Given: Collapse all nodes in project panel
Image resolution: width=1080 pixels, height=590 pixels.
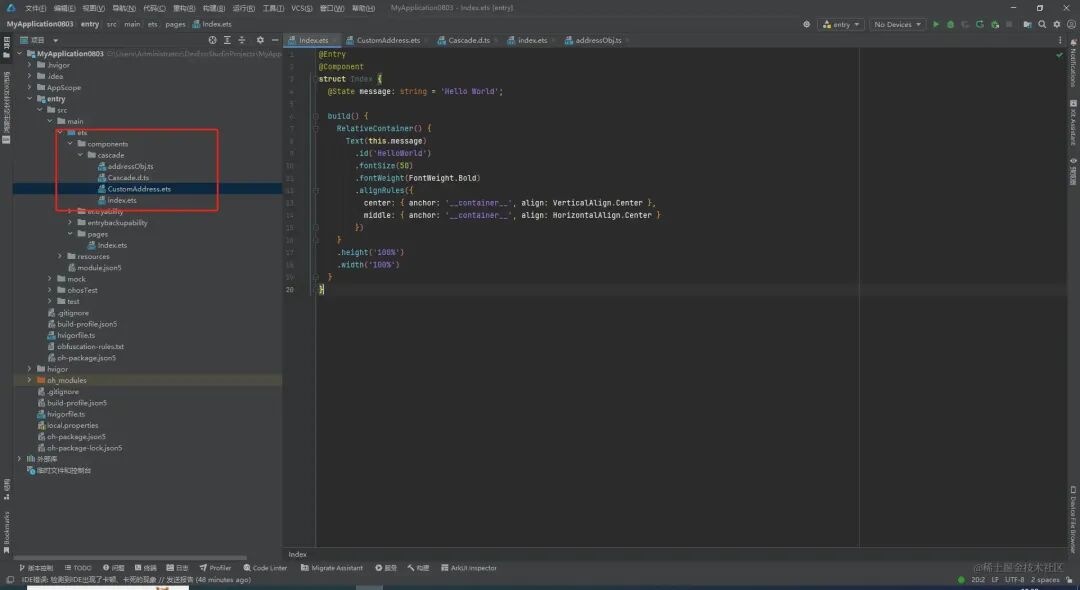Looking at the screenshot, I should coord(242,40).
